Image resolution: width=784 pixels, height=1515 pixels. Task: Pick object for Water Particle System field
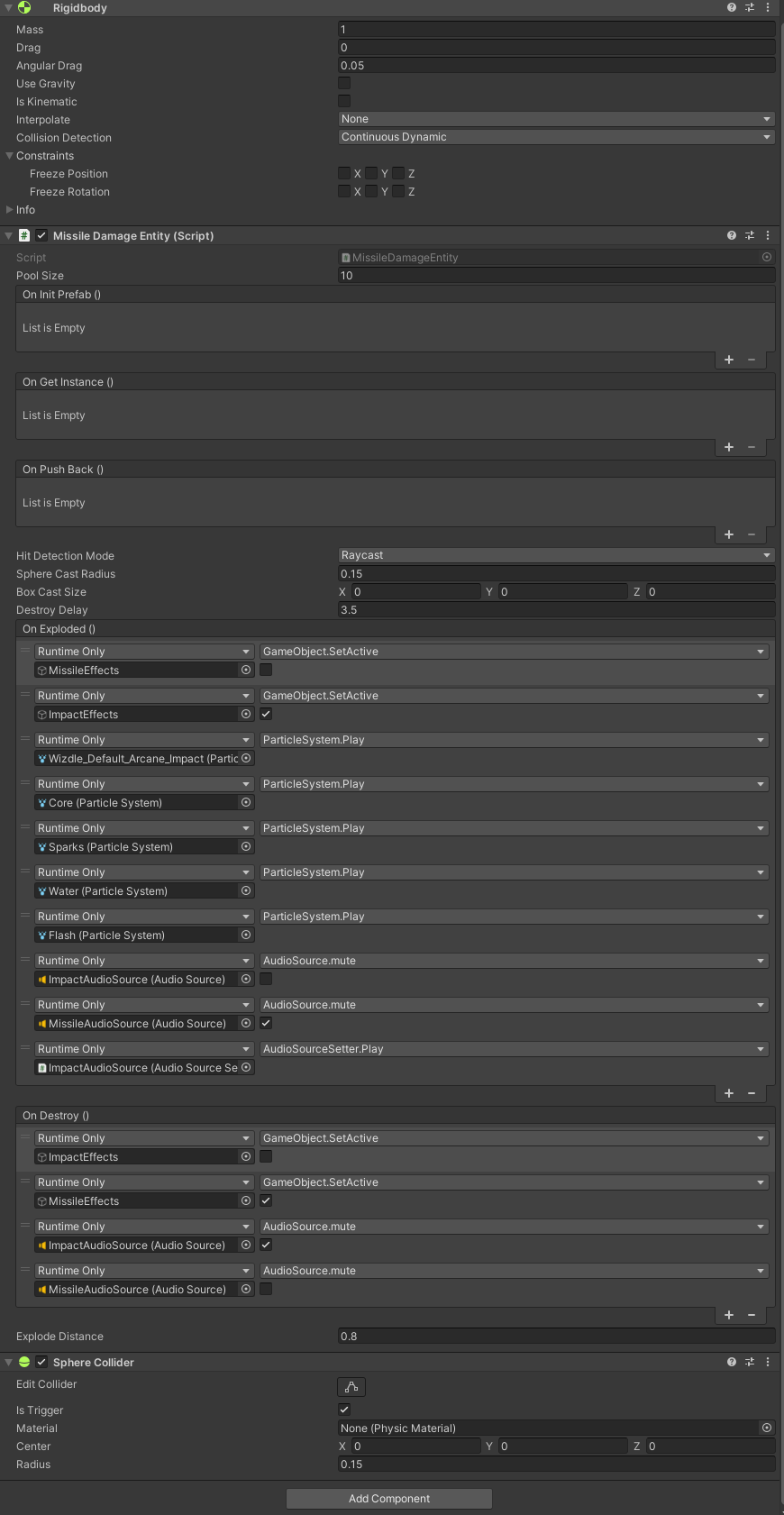tap(246, 890)
